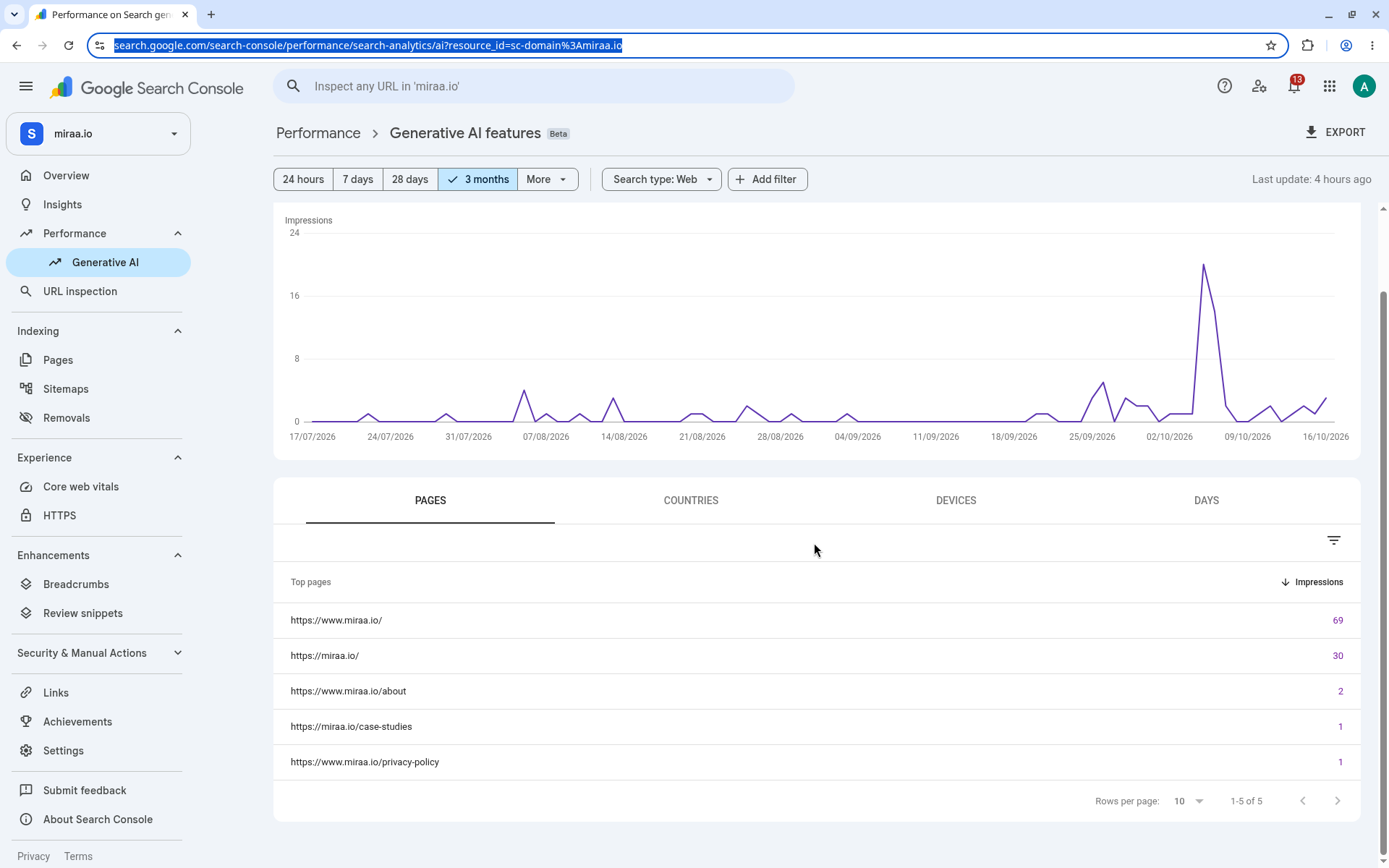This screenshot has width=1389, height=868.
Task: Click the EXPORT button
Action: click(x=1335, y=132)
